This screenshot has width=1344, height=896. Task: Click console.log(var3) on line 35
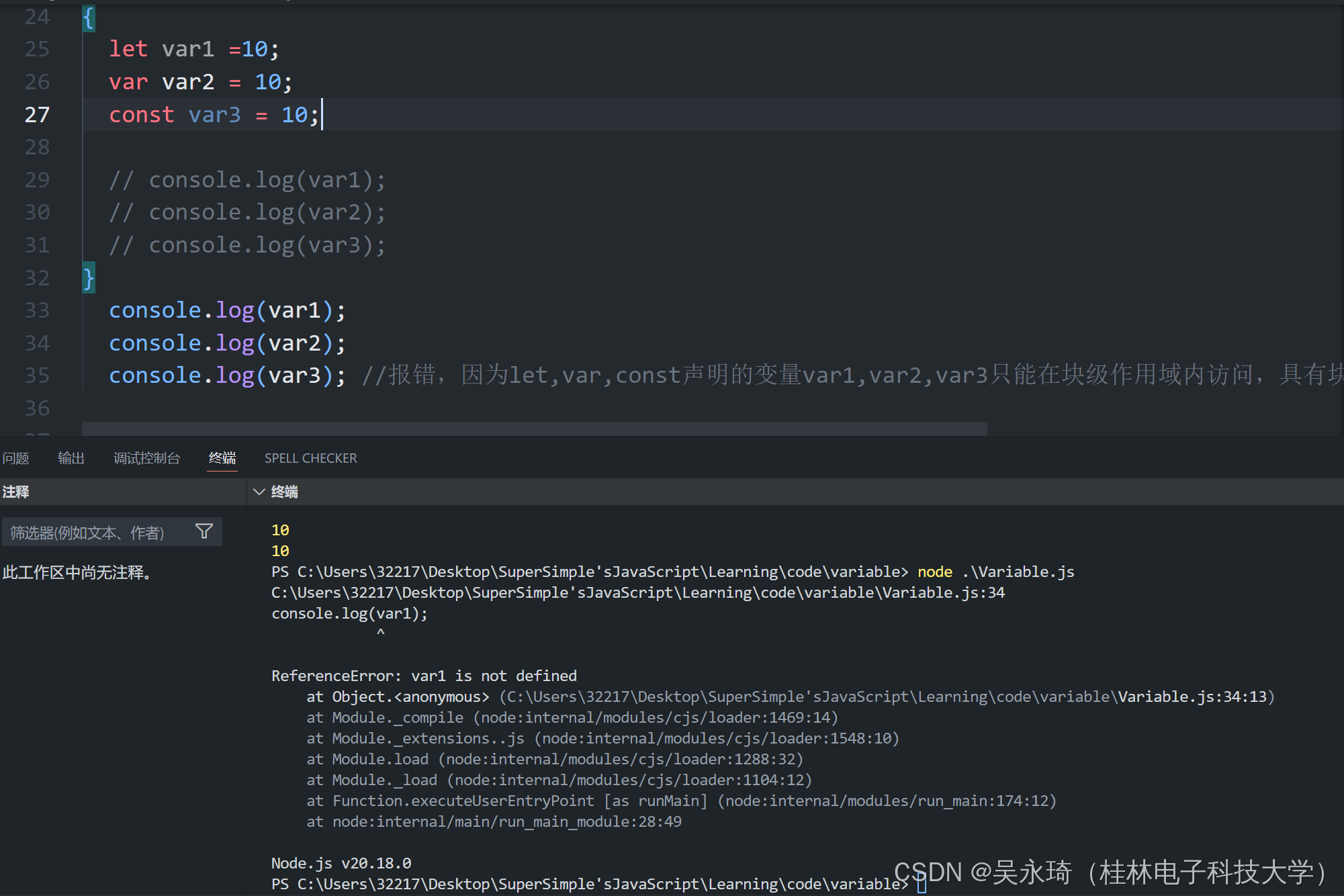coord(227,375)
